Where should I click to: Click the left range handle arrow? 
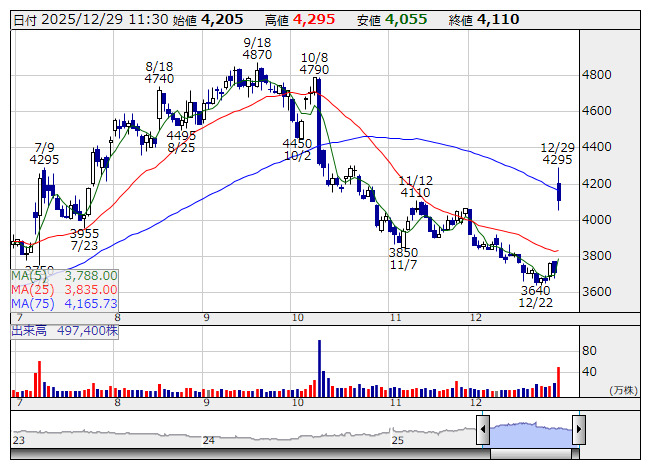(483, 429)
